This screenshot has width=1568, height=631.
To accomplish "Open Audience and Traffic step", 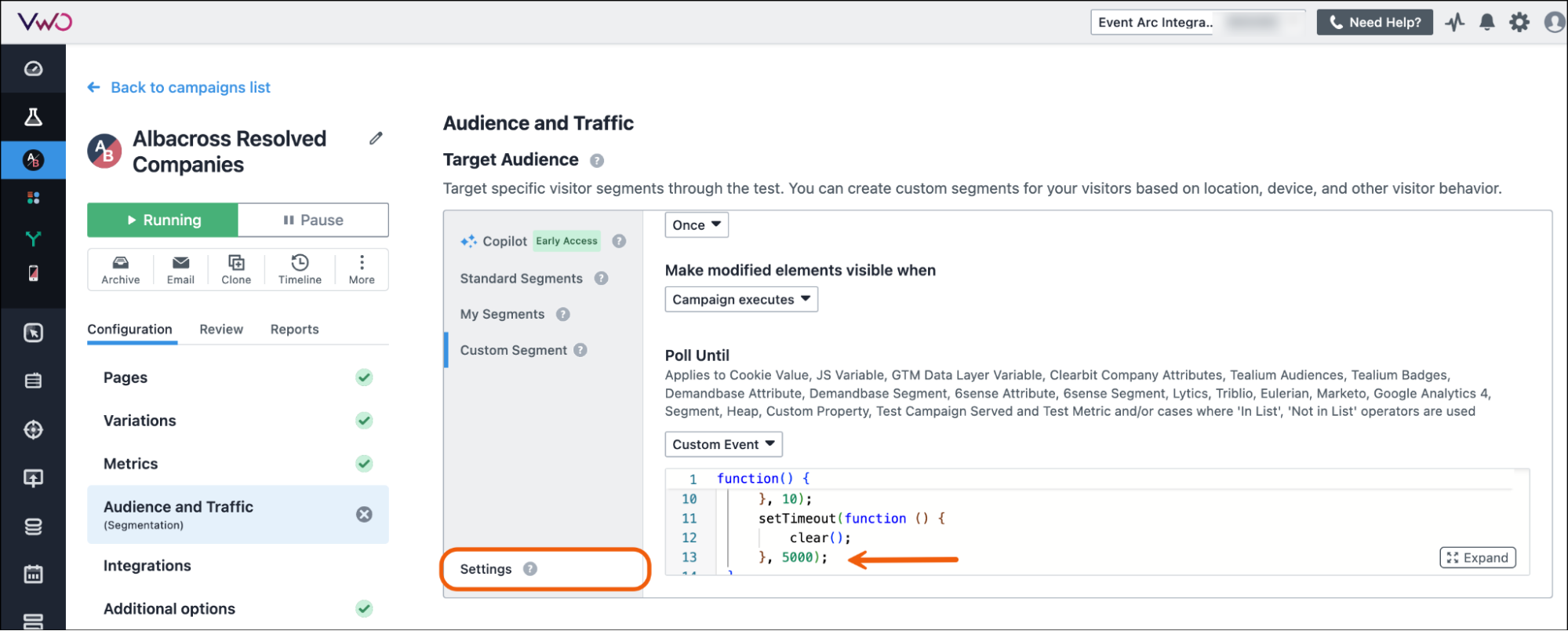I will tap(238, 514).
